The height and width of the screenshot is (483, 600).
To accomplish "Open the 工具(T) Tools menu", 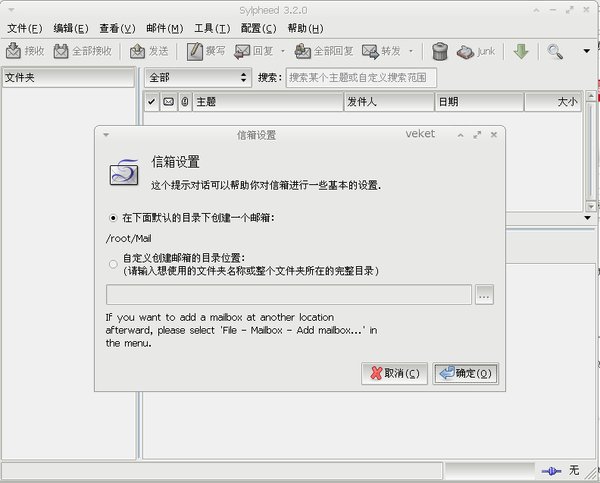I will [212, 28].
